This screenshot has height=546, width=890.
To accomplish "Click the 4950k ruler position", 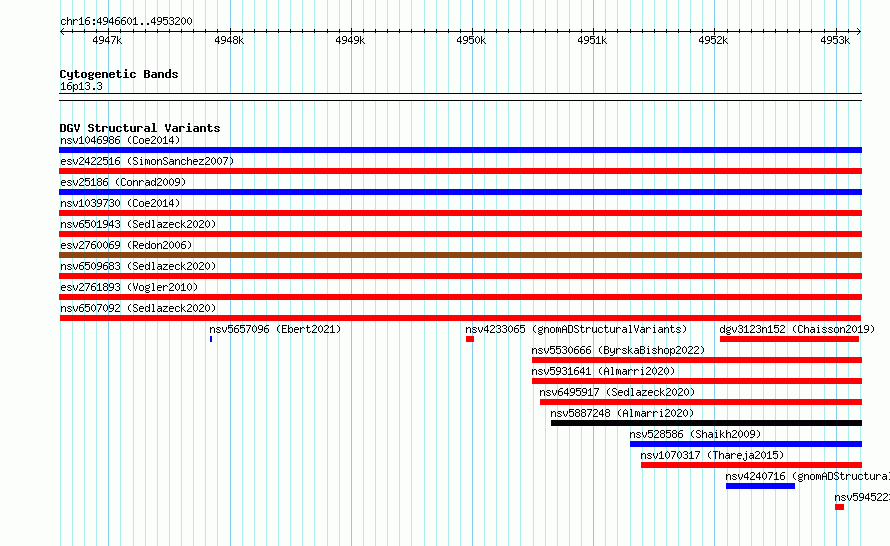I will tap(471, 40).
